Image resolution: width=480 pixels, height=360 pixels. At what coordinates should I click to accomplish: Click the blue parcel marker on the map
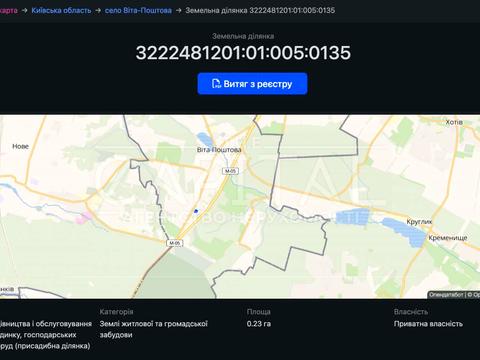196,211
